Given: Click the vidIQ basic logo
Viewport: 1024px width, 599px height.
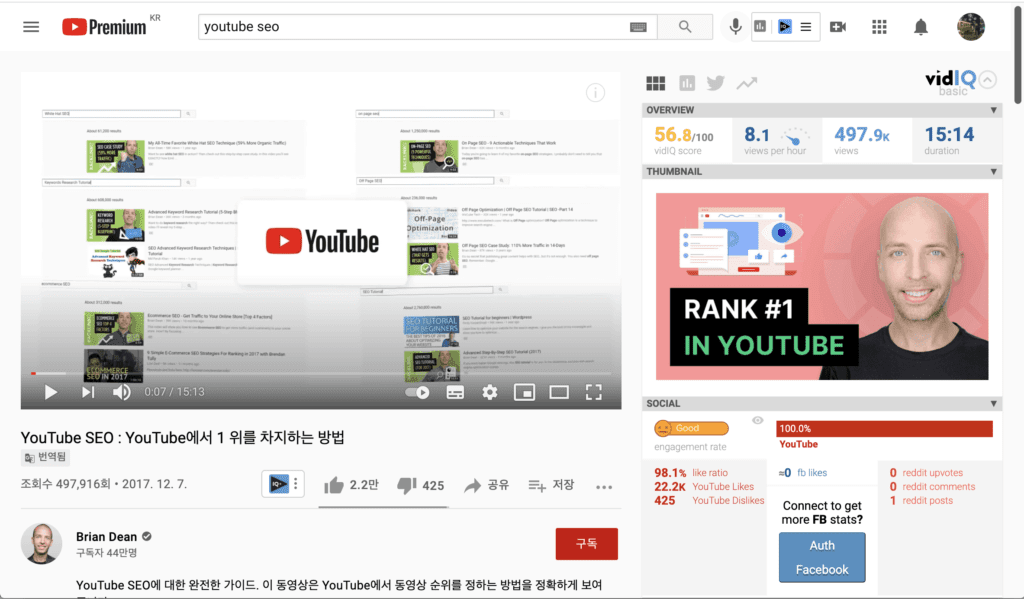Looking at the screenshot, I should coord(951,82).
